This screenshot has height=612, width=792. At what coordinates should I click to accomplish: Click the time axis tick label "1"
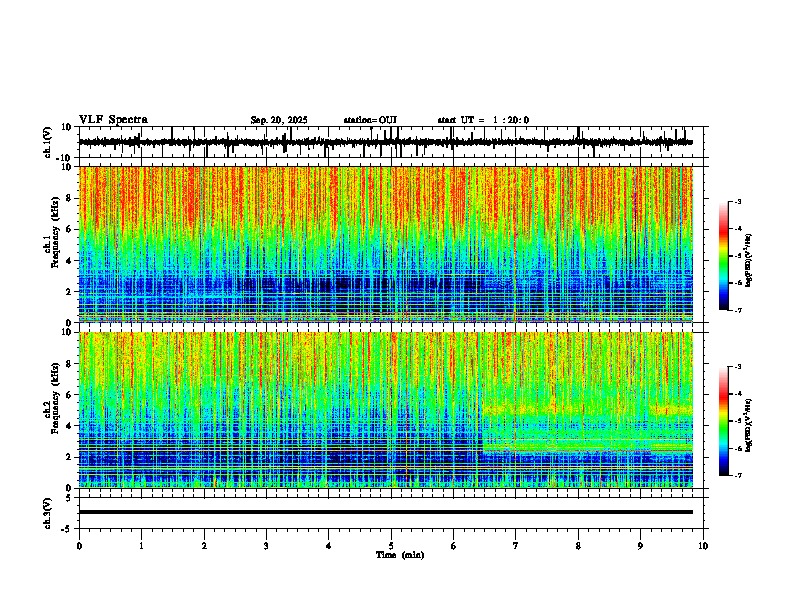tap(141, 546)
